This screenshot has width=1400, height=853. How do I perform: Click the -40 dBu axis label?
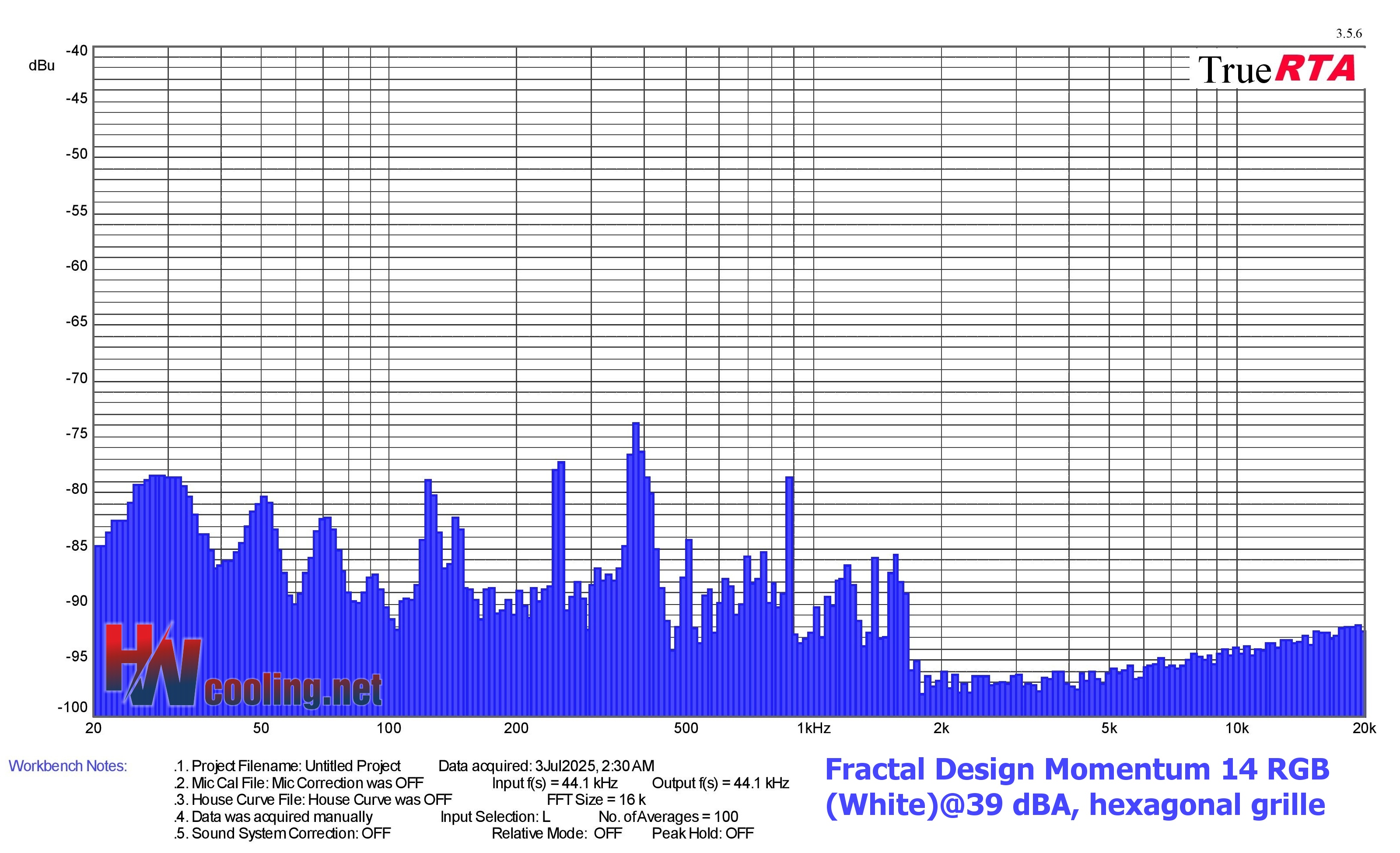click(x=77, y=51)
